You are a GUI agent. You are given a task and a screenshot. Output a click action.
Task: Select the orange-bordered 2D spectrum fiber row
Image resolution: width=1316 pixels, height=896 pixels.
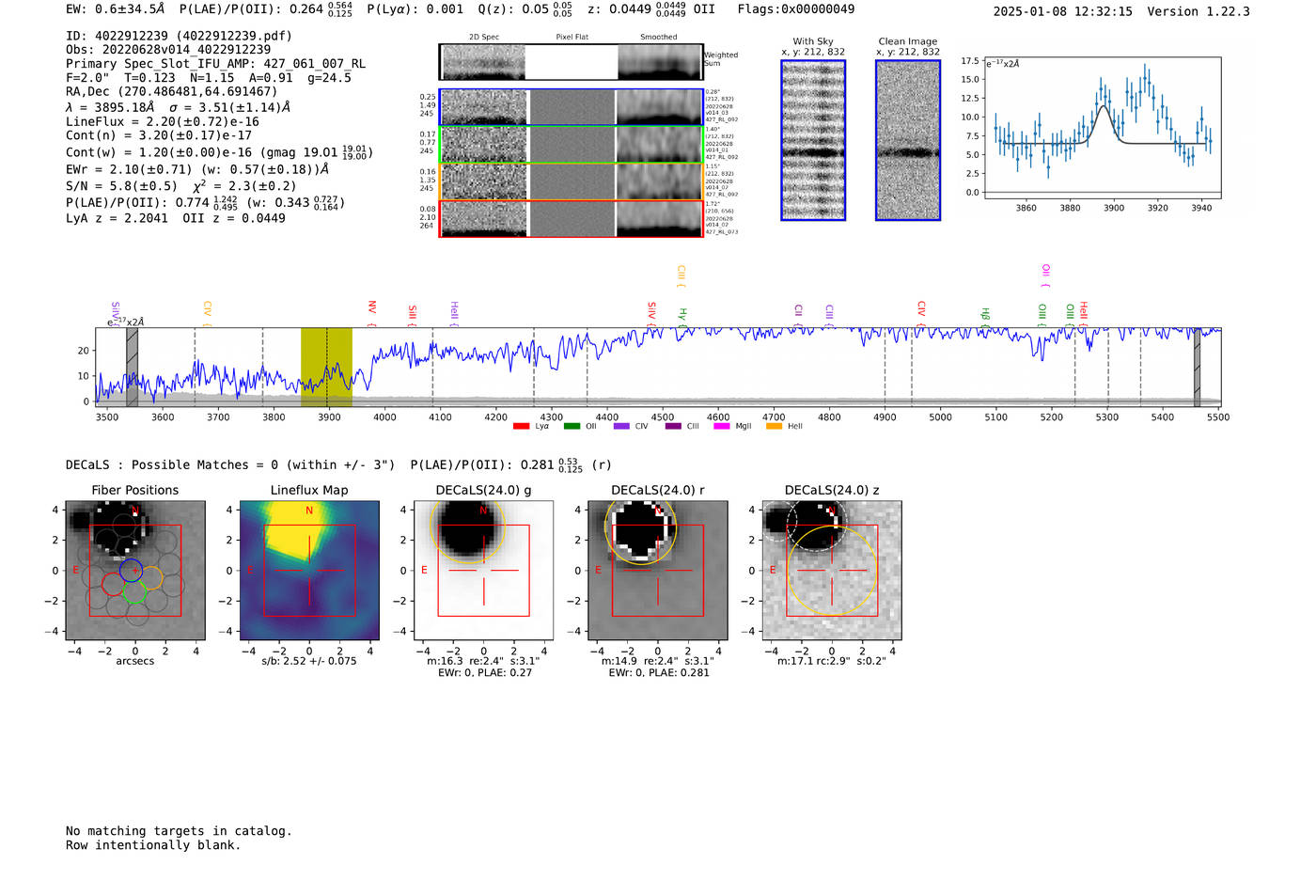click(x=572, y=181)
